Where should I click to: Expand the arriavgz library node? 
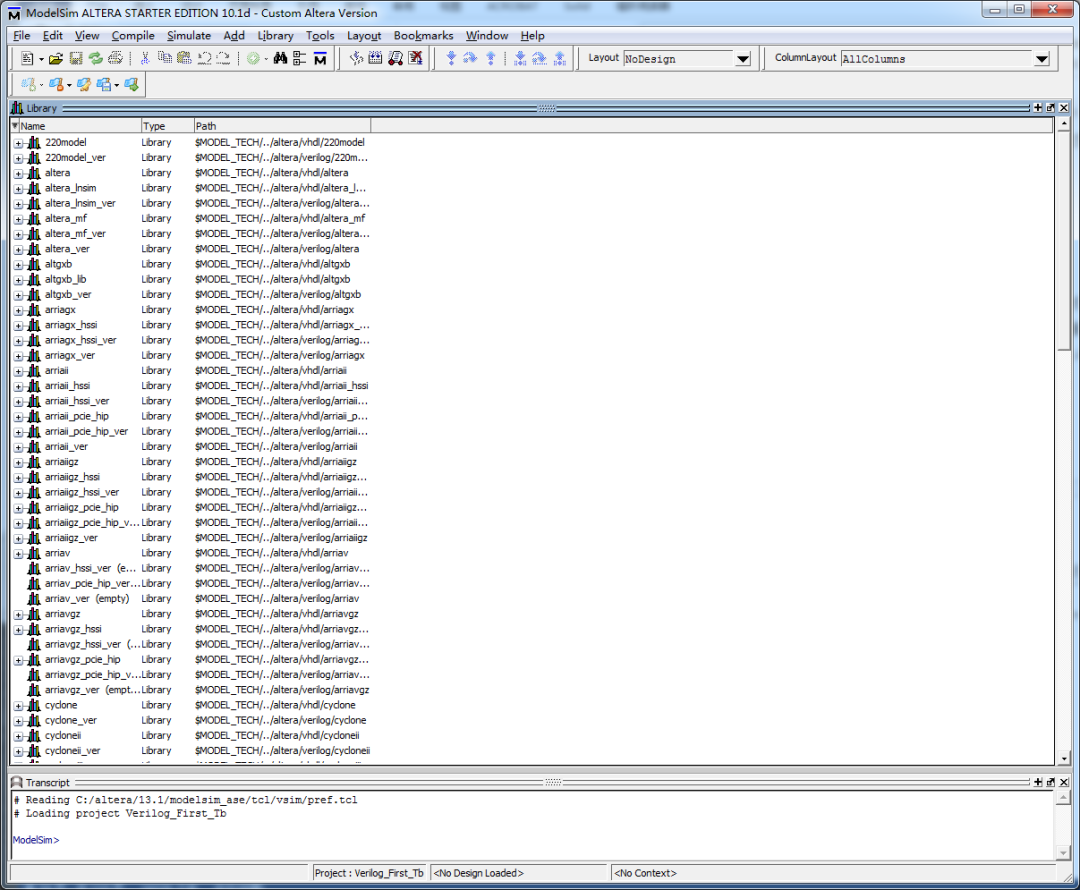[x=19, y=614]
